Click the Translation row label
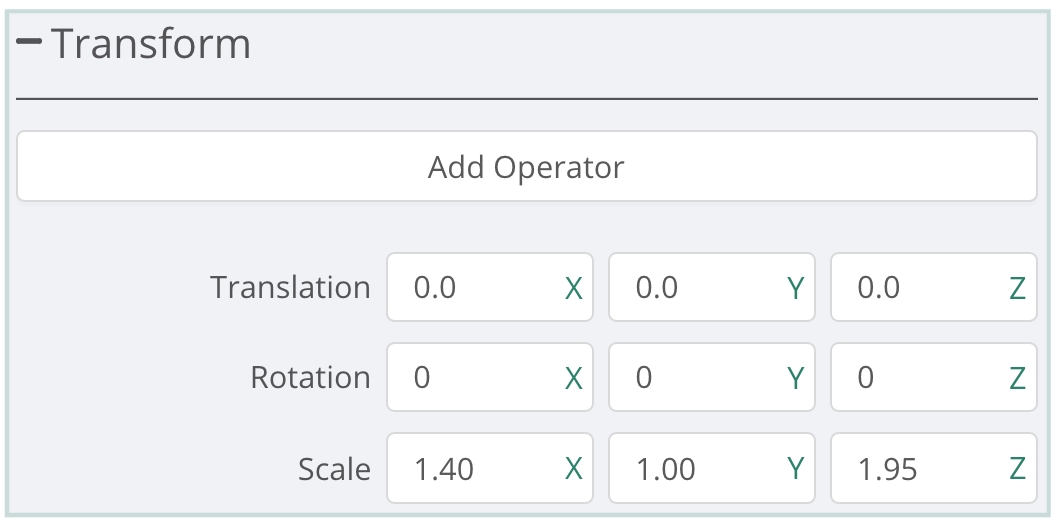The width and height of the screenshot is (1060, 524). click(290, 288)
